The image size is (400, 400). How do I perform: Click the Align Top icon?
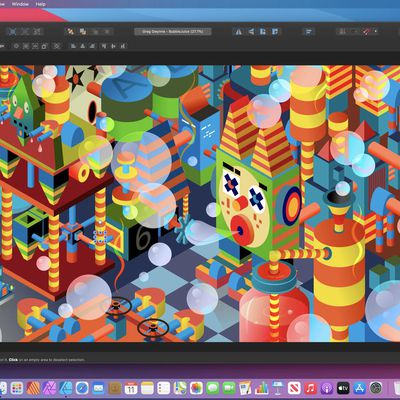tap(104, 46)
